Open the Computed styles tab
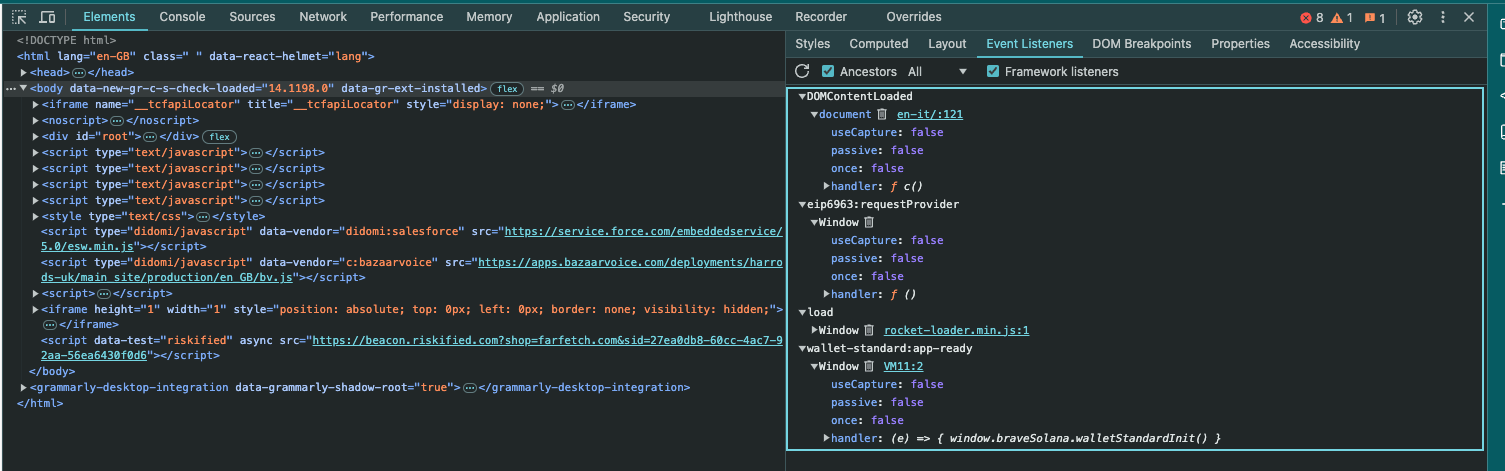Screen dimensions: 1505x471 point(878,44)
